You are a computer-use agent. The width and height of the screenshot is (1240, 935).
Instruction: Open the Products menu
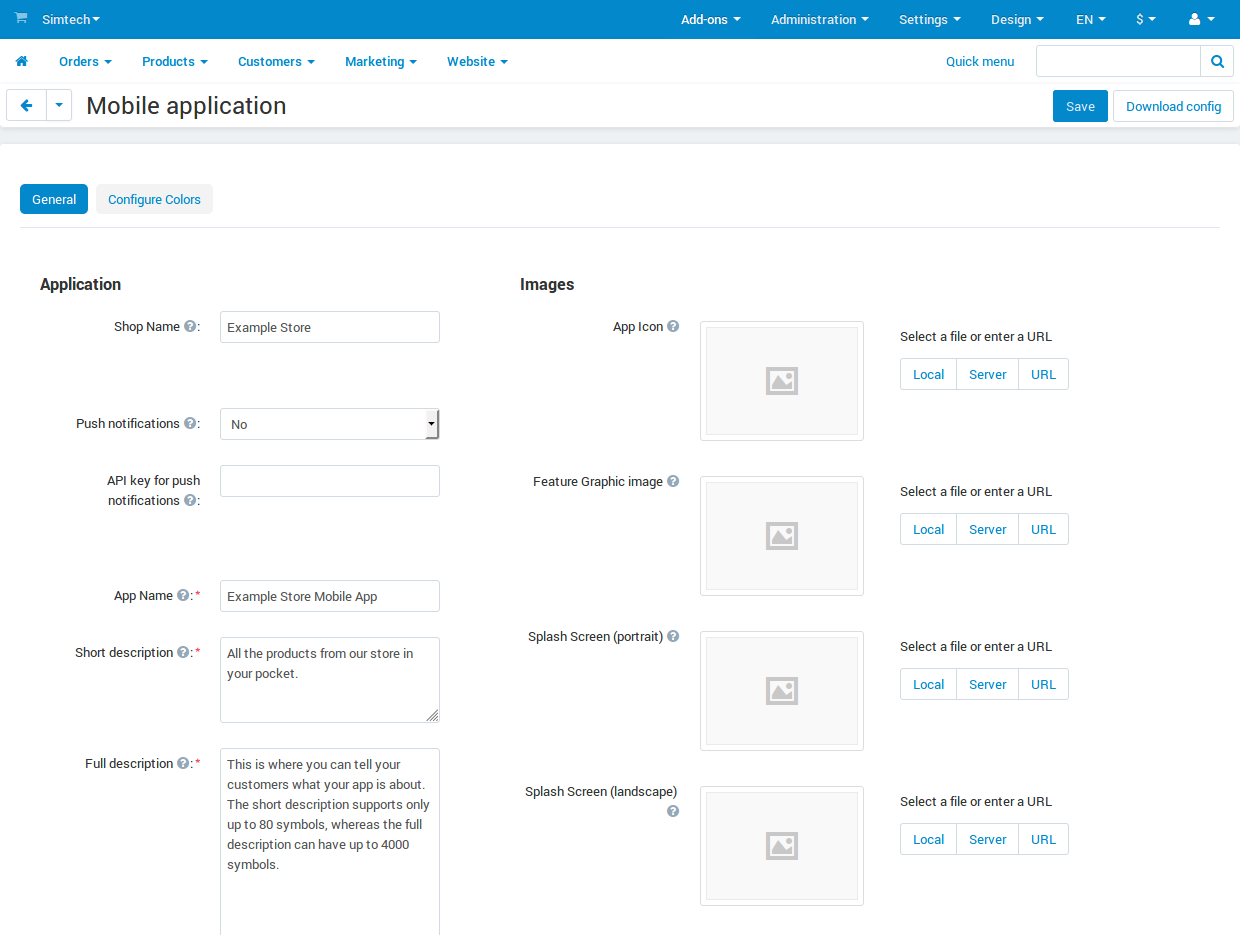(x=175, y=61)
